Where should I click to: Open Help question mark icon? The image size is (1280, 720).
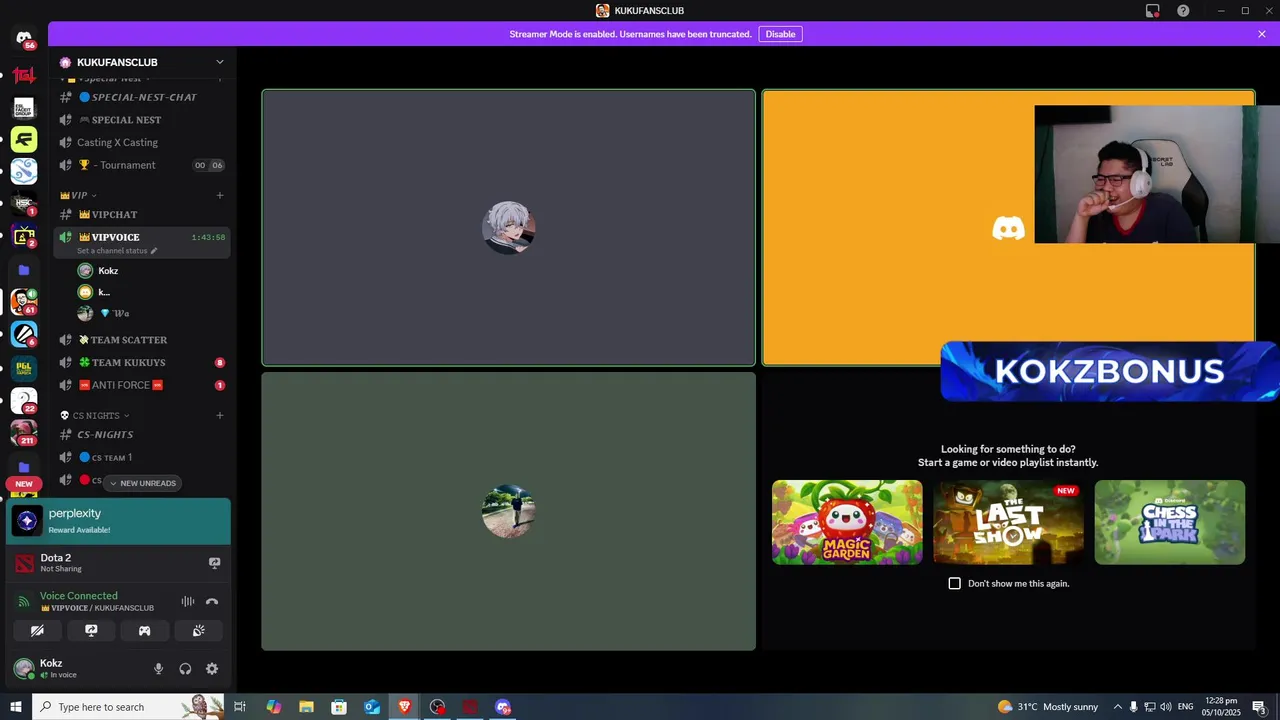tap(1183, 11)
